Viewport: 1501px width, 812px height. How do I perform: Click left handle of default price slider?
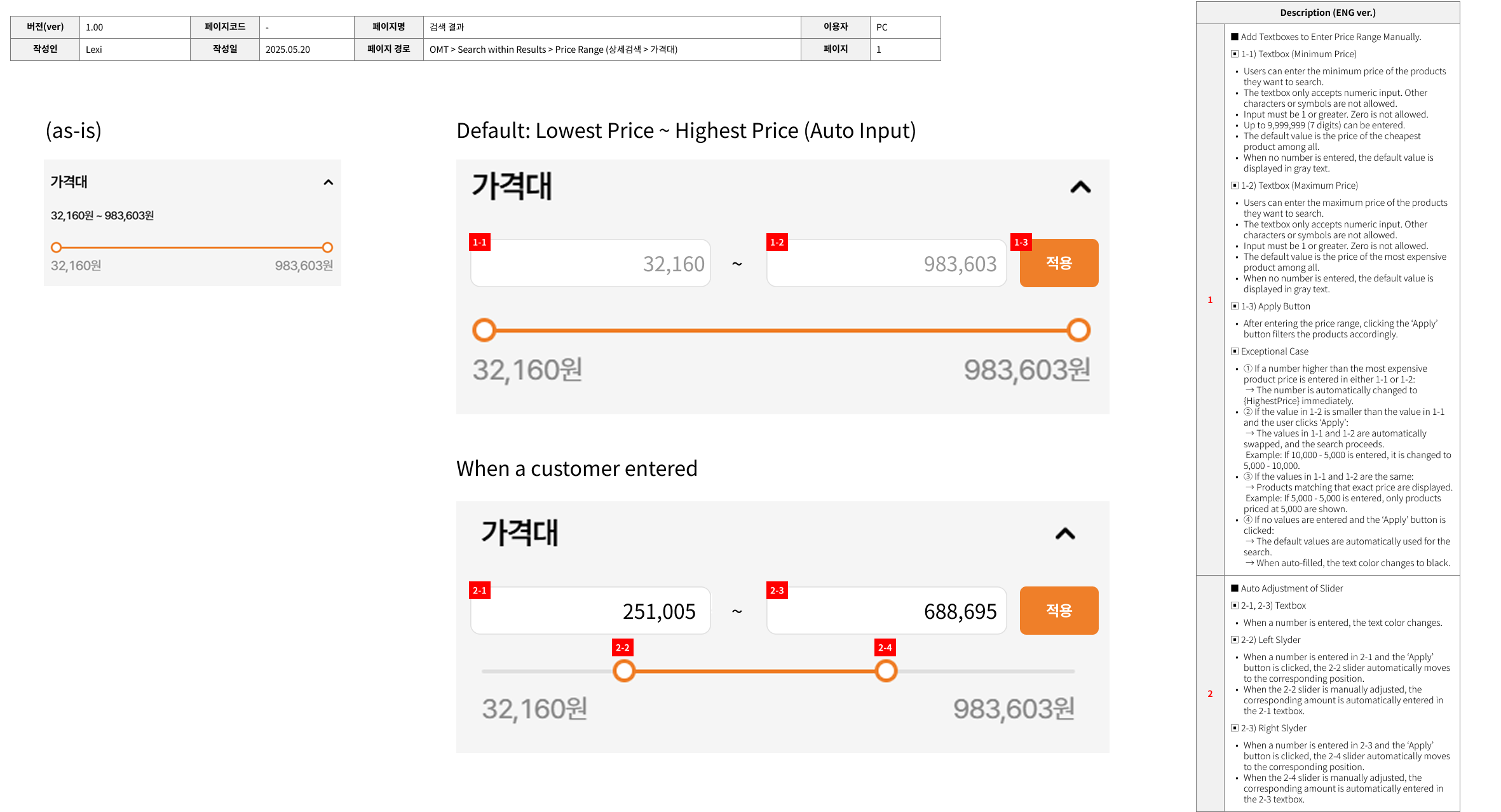[x=484, y=330]
